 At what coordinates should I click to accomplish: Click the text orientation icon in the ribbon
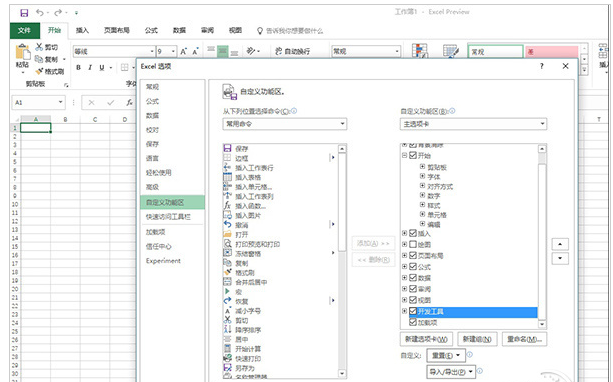[251, 51]
